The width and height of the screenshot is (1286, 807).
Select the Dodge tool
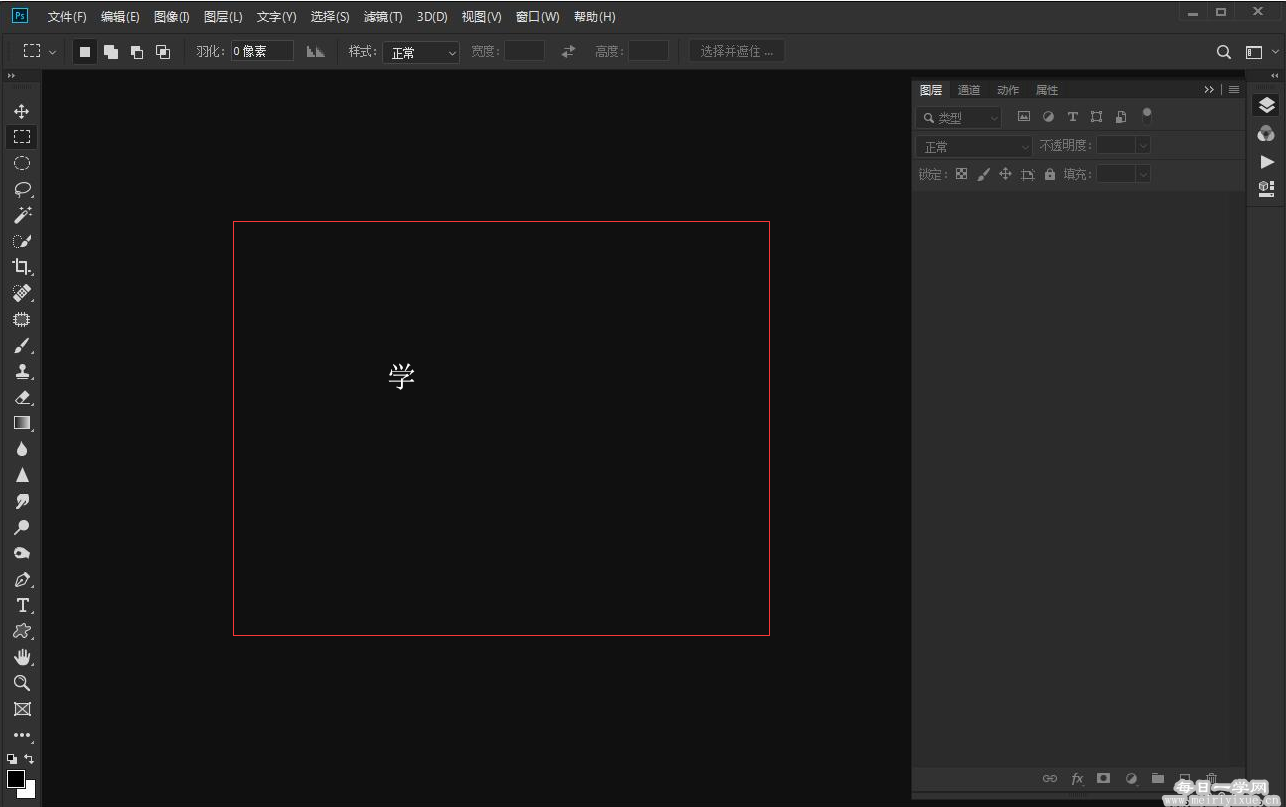[x=21, y=527]
